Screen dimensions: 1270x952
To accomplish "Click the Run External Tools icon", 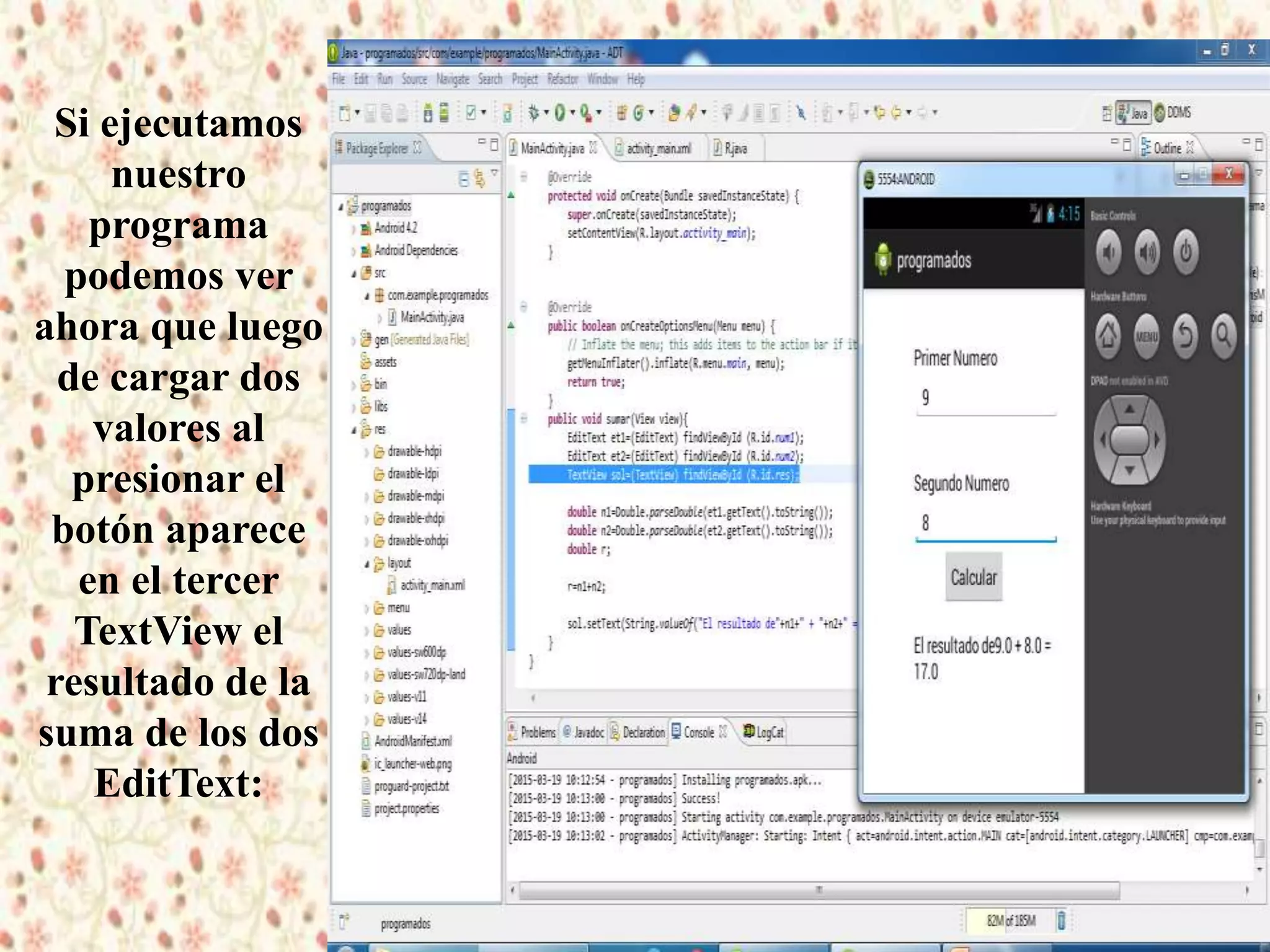I will coord(585,113).
